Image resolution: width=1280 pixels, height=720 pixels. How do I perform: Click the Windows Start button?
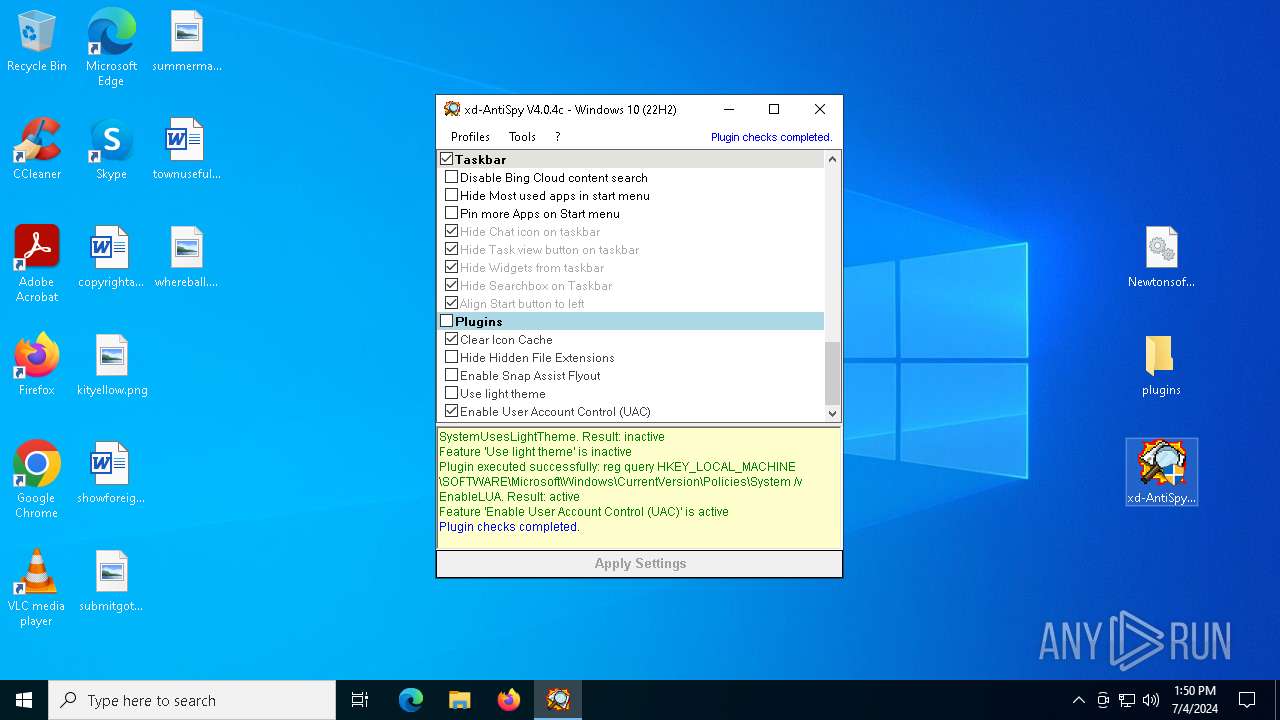pyautogui.click(x=24, y=700)
